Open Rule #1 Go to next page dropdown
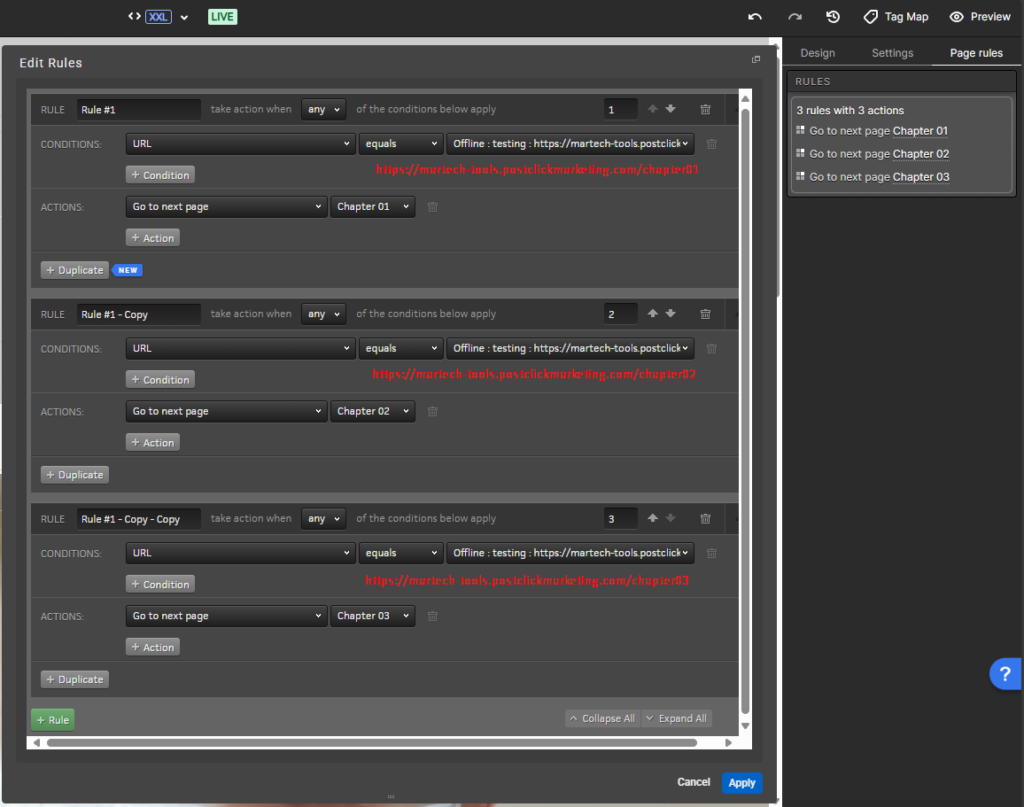 (226, 206)
